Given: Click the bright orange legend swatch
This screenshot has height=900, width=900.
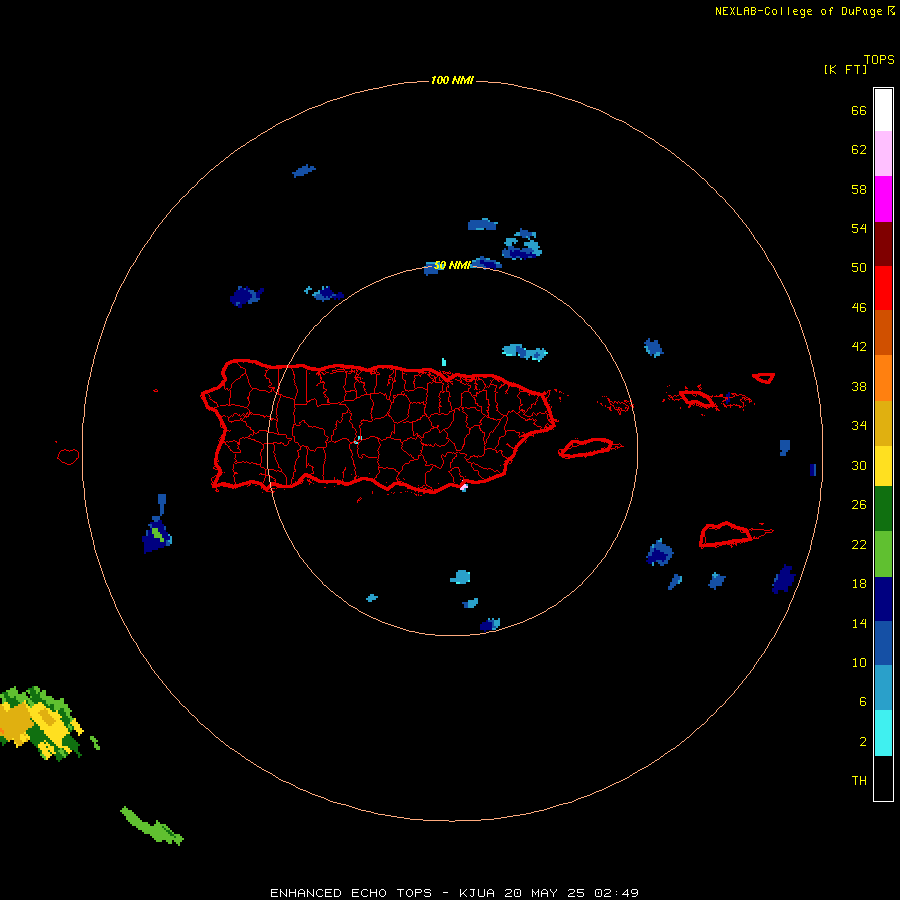Looking at the screenshot, I should 883,378.
